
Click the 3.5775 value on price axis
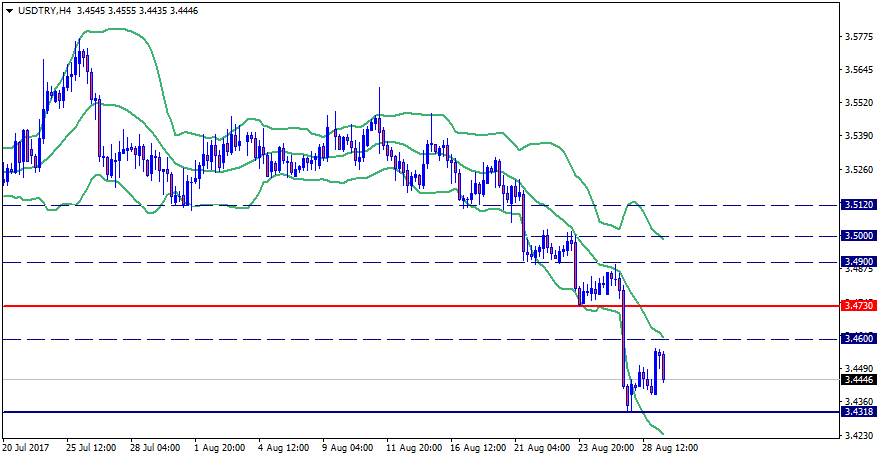(859, 37)
